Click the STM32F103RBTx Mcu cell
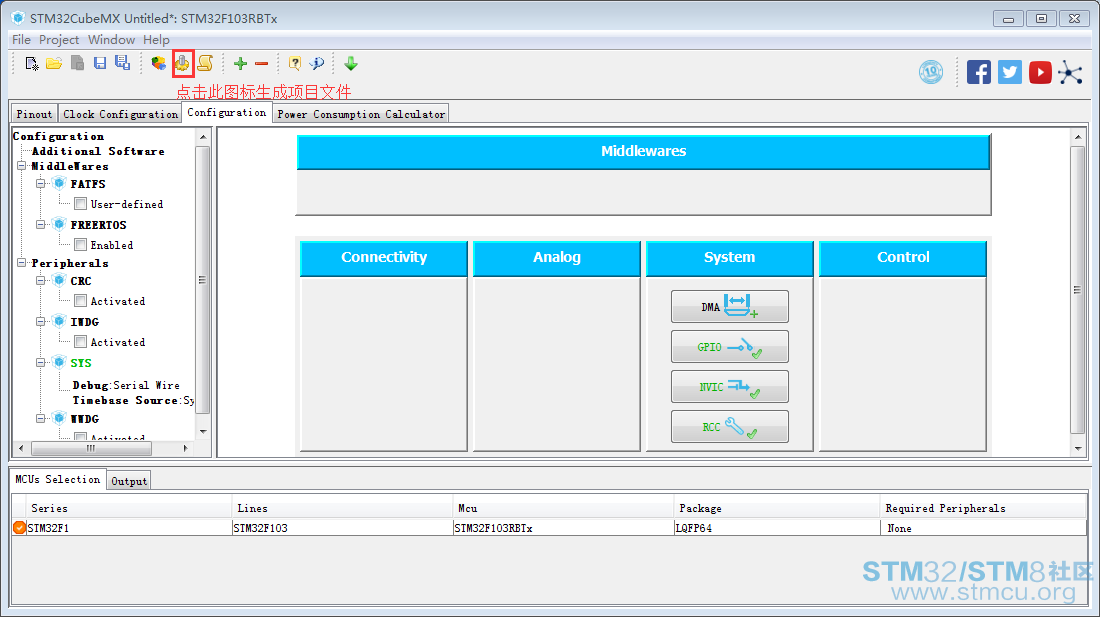The height and width of the screenshot is (617, 1100). [563, 528]
